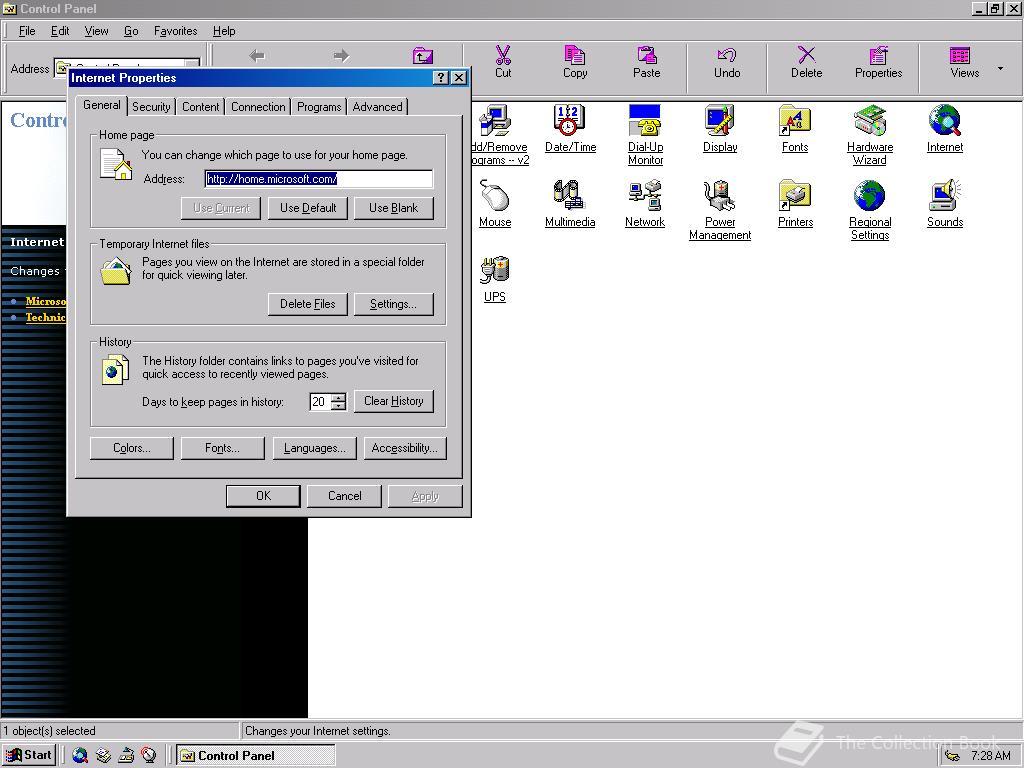This screenshot has height=768, width=1024.
Task: Click the Undo toolbar button
Action: 727,62
